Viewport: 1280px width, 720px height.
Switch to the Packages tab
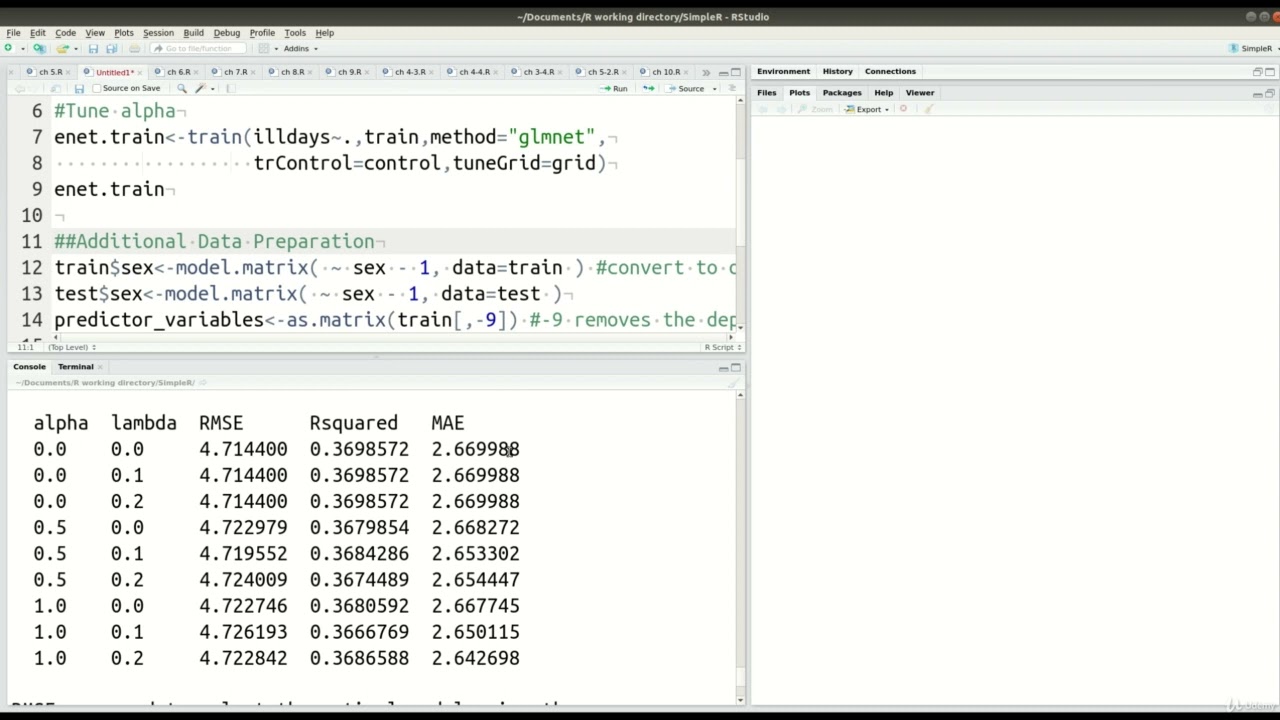842,93
